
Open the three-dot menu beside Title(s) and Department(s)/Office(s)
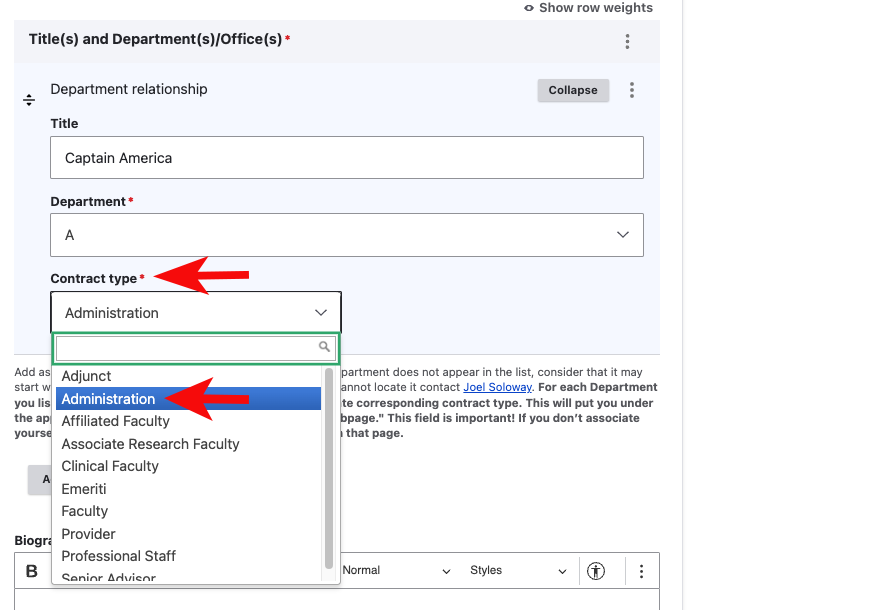[627, 41]
